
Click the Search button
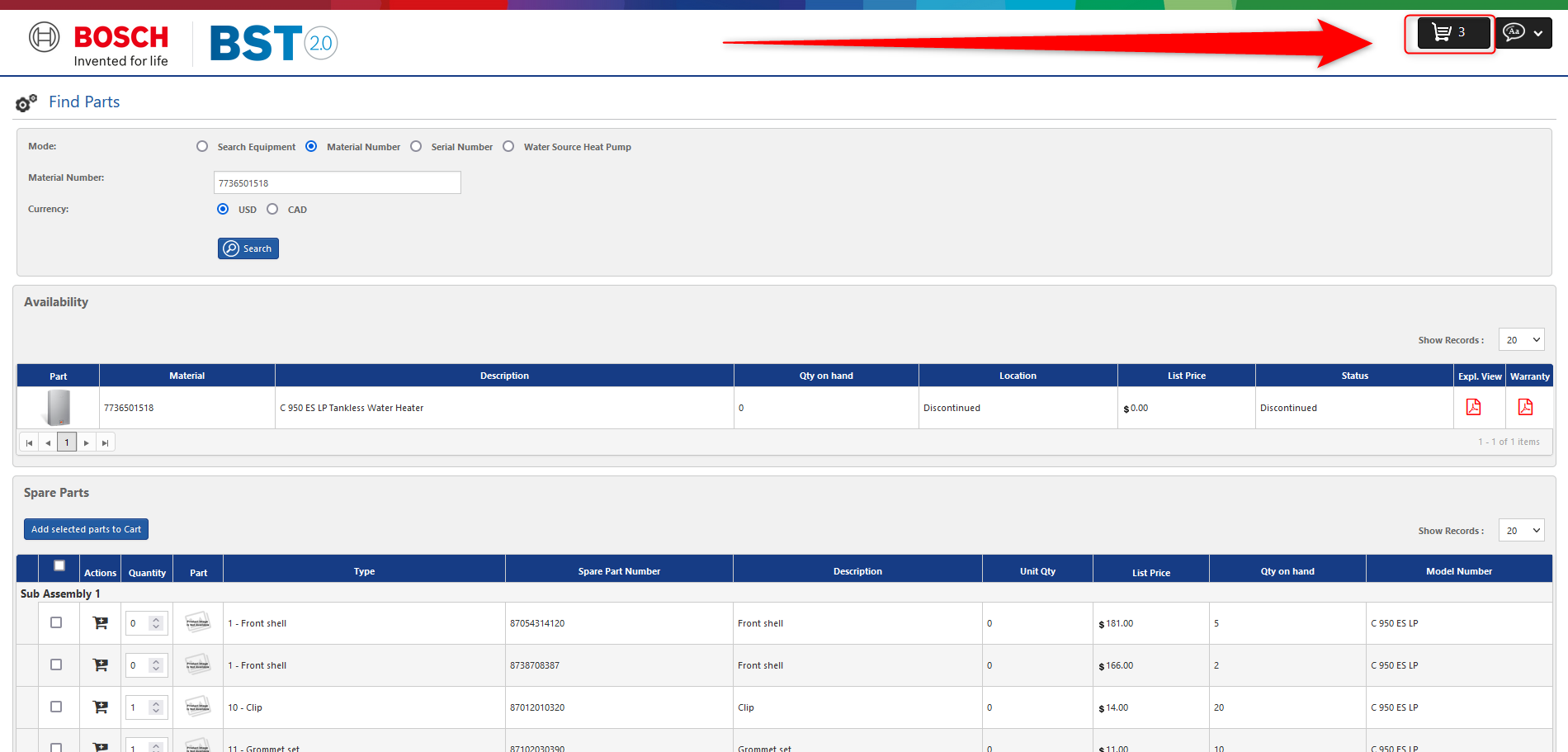pos(248,248)
